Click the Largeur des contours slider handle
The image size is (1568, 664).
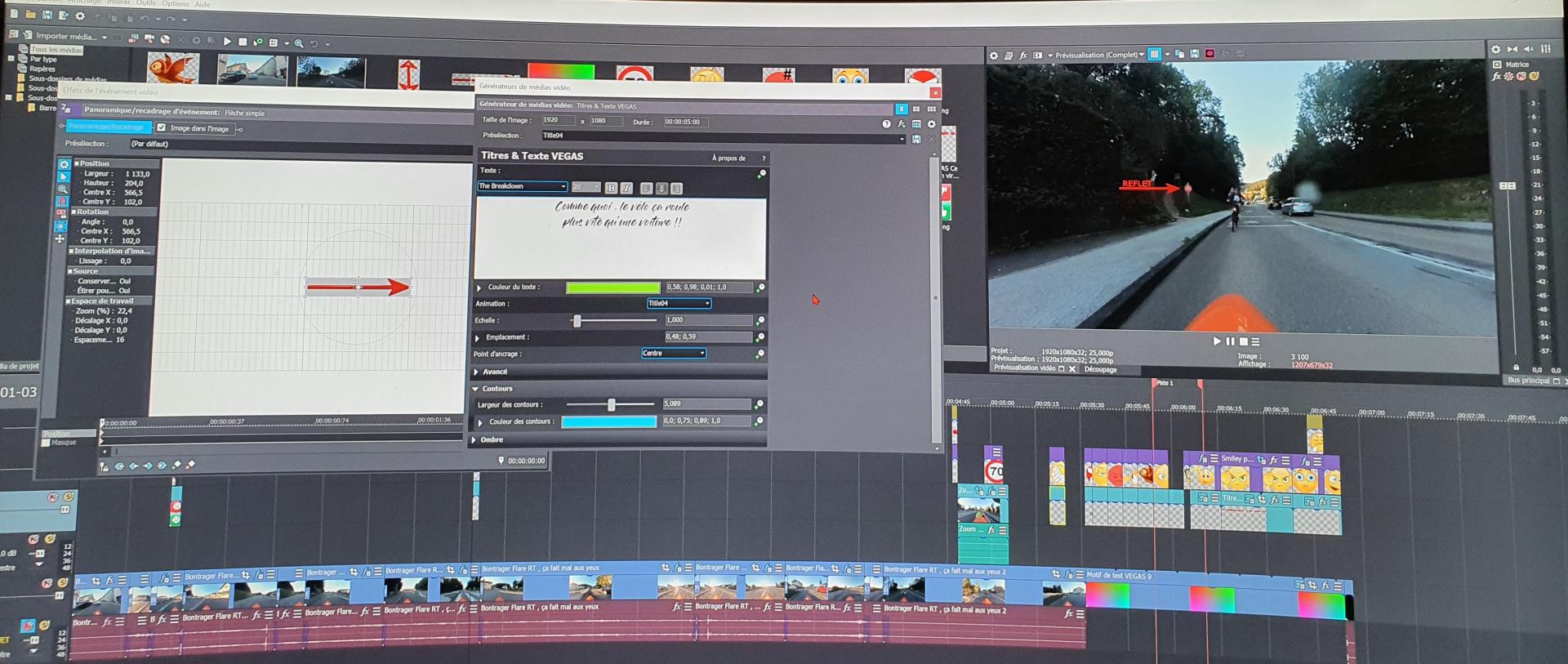611,404
